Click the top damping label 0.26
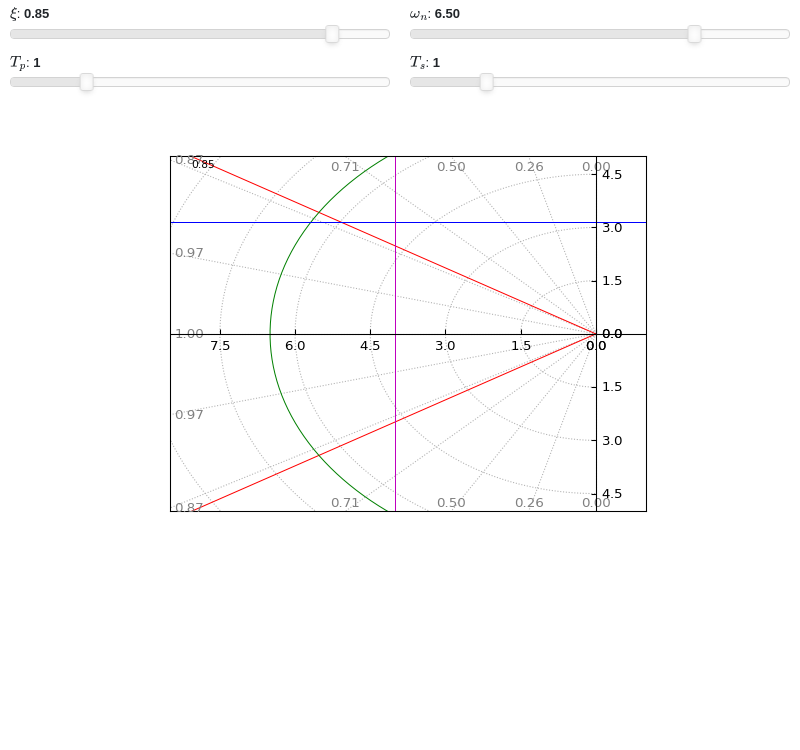Viewport: 800px width, 750px height. [x=529, y=167]
